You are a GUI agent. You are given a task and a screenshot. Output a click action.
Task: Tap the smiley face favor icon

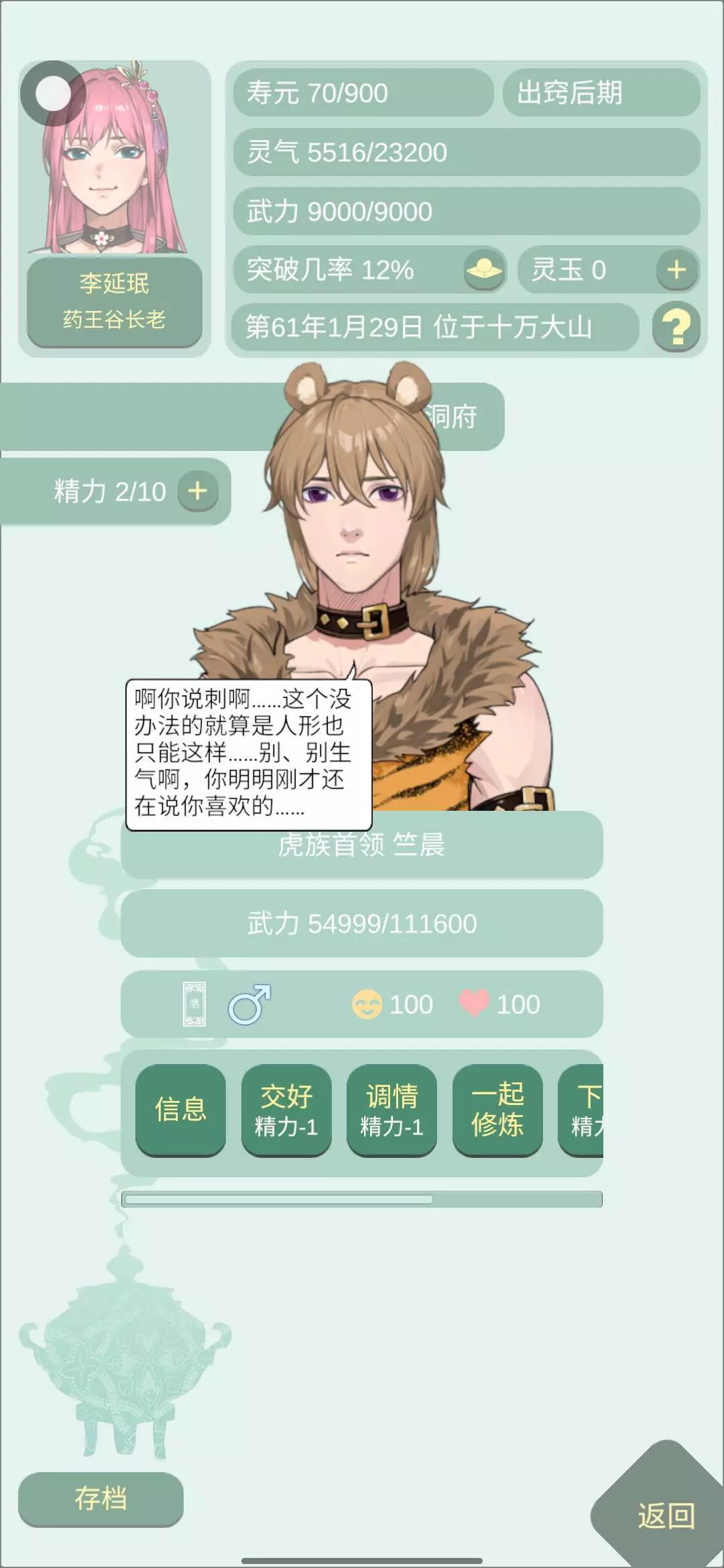(x=367, y=1004)
